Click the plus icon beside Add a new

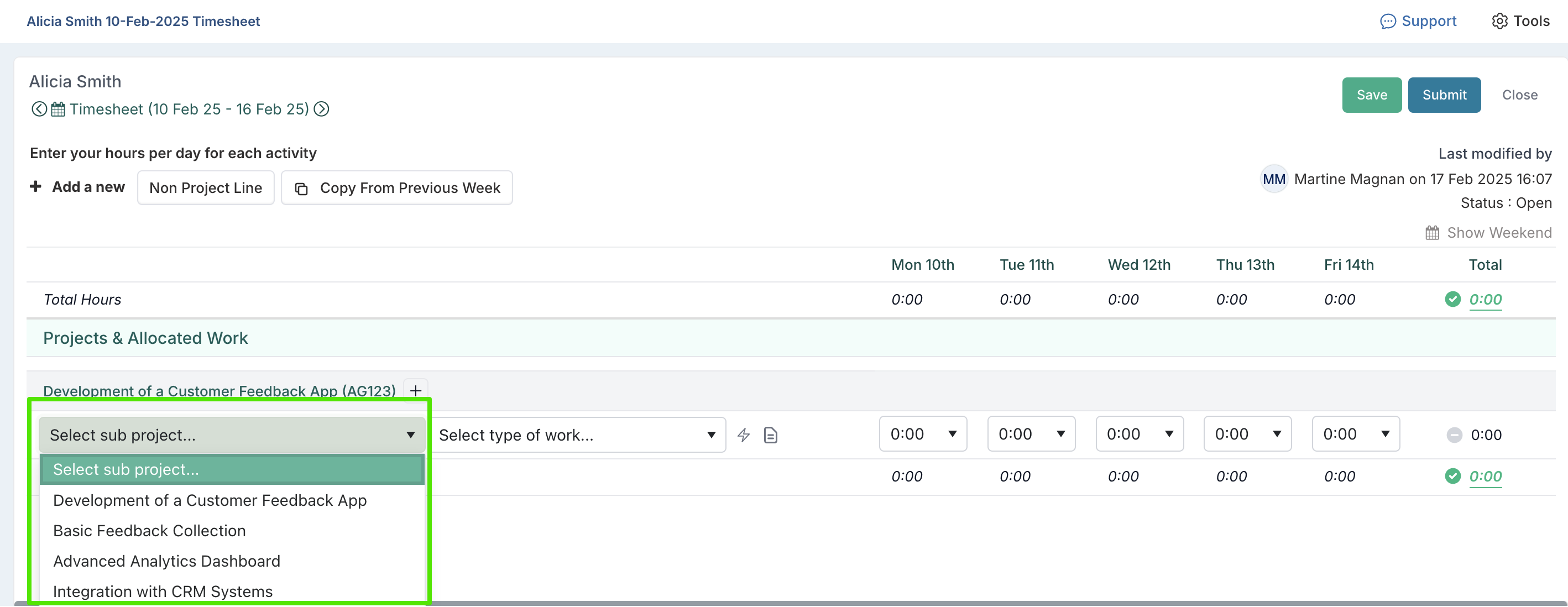(x=36, y=186)
